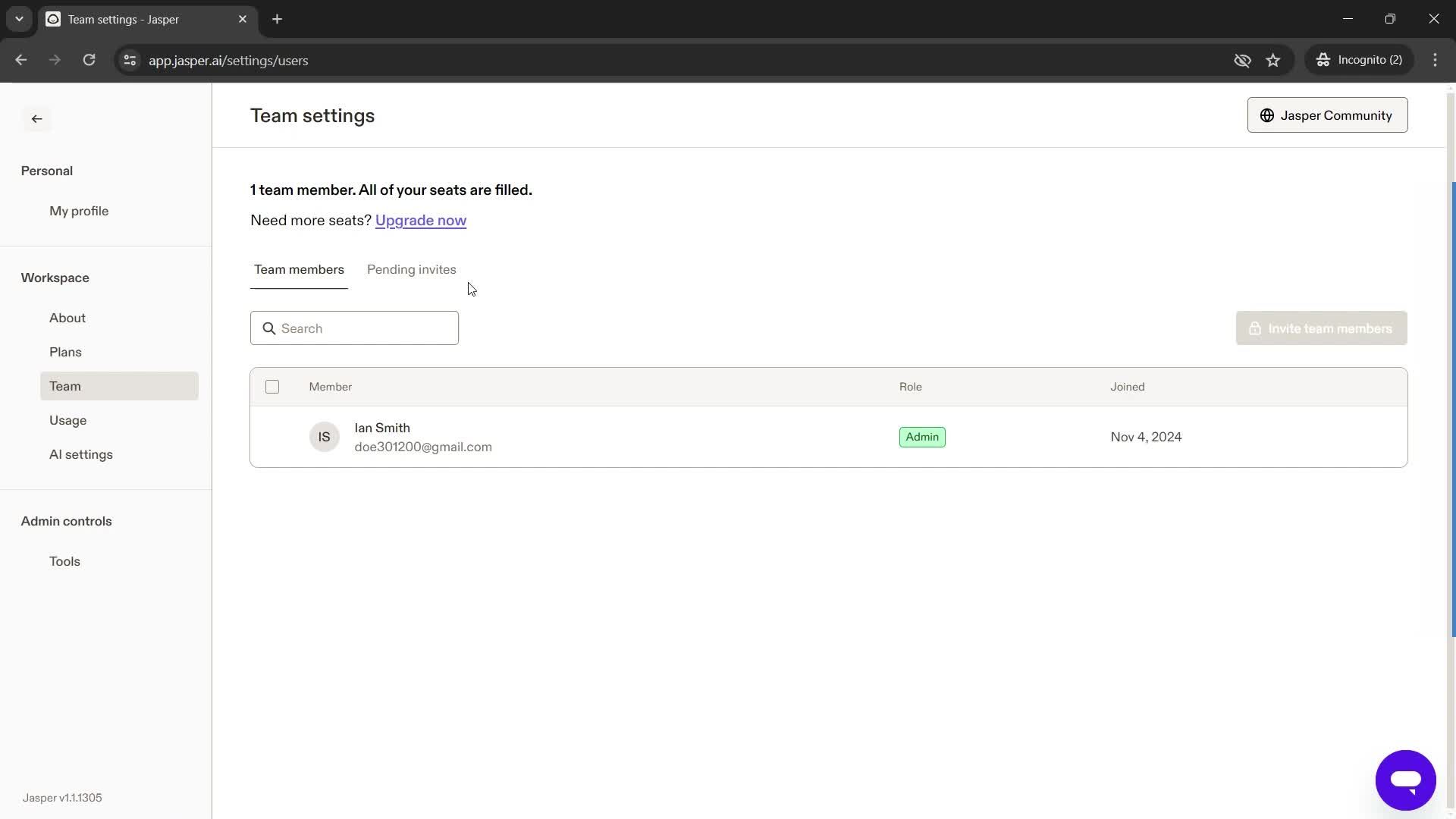
Task: Click Upgrade now link
Action: (421, 219)
